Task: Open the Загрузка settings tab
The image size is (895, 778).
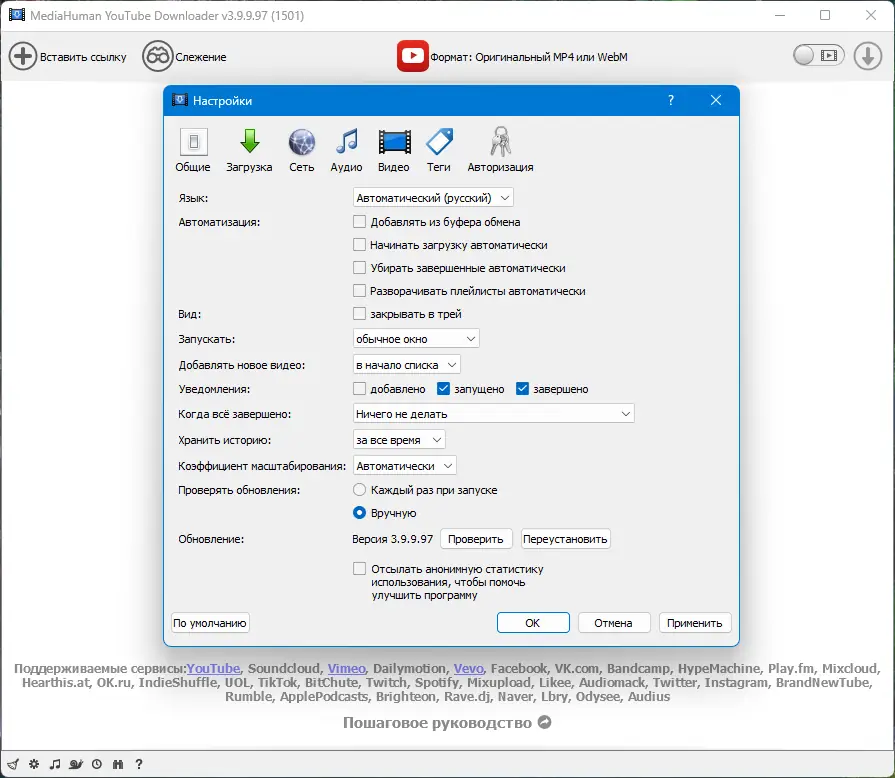Action: [249, 150]
